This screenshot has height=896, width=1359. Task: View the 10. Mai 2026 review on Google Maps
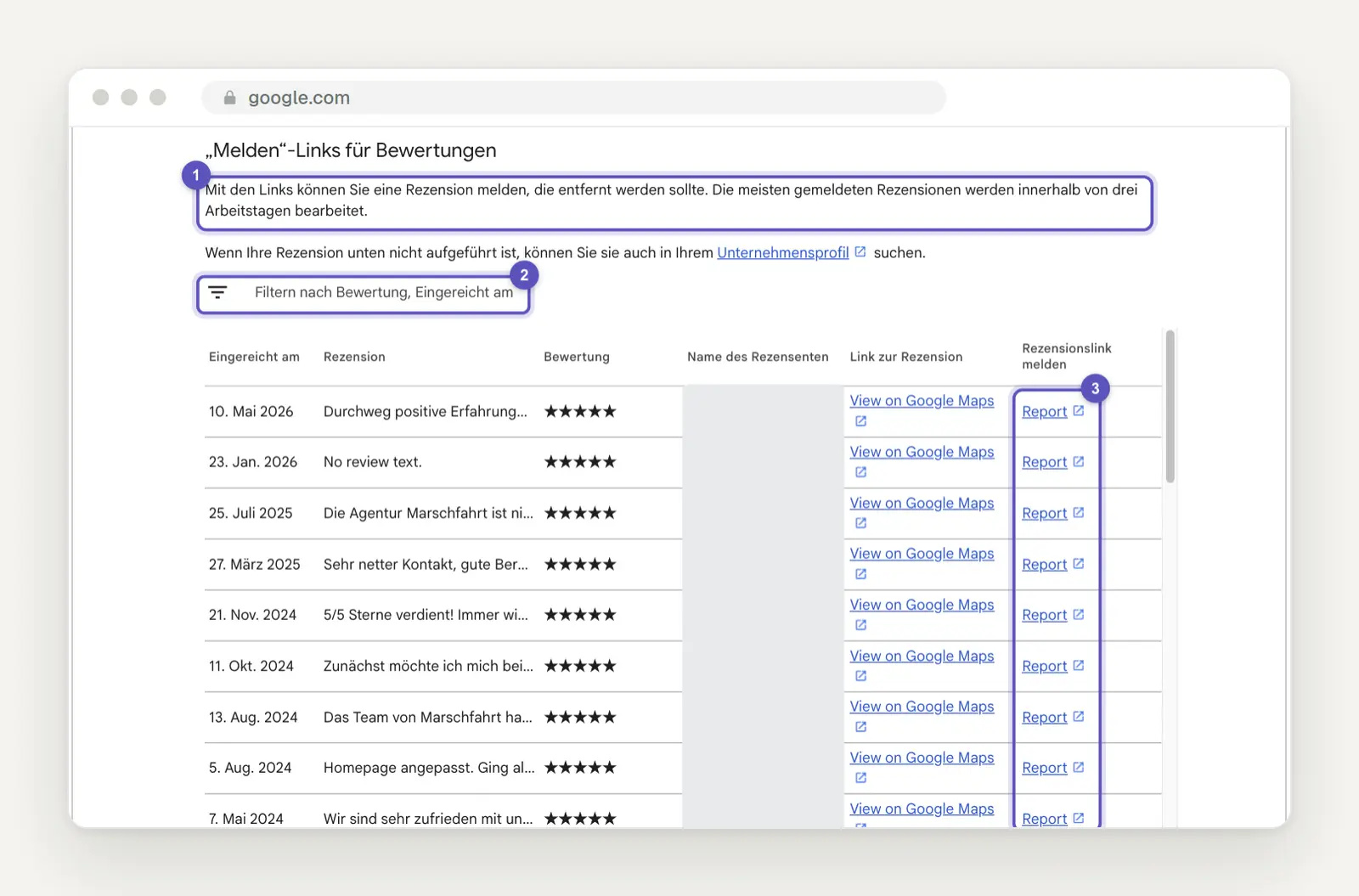pos(922,401)
